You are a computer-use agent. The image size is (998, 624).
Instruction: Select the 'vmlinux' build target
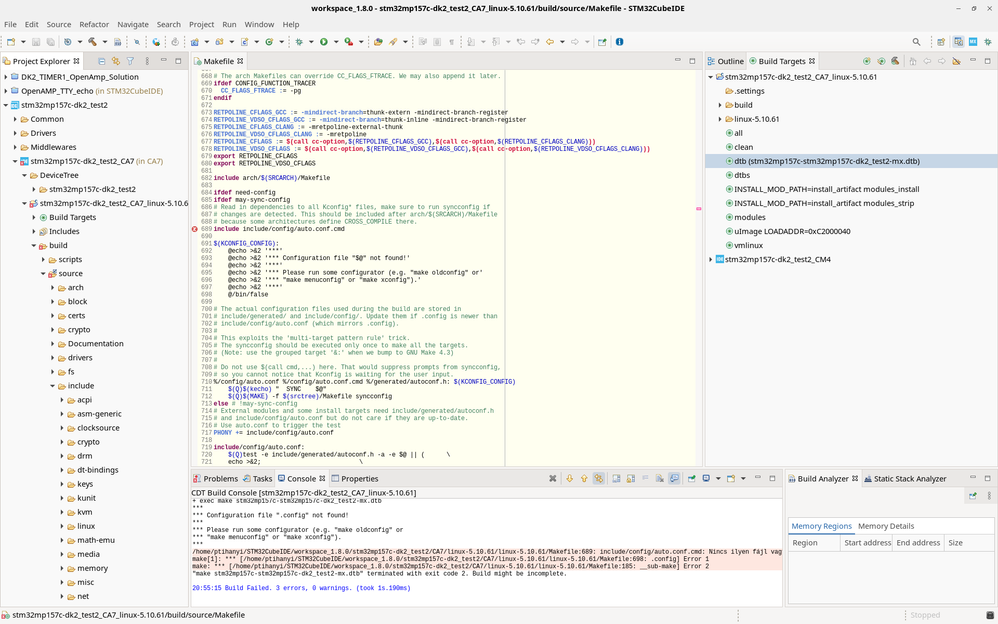pos(748,245)
